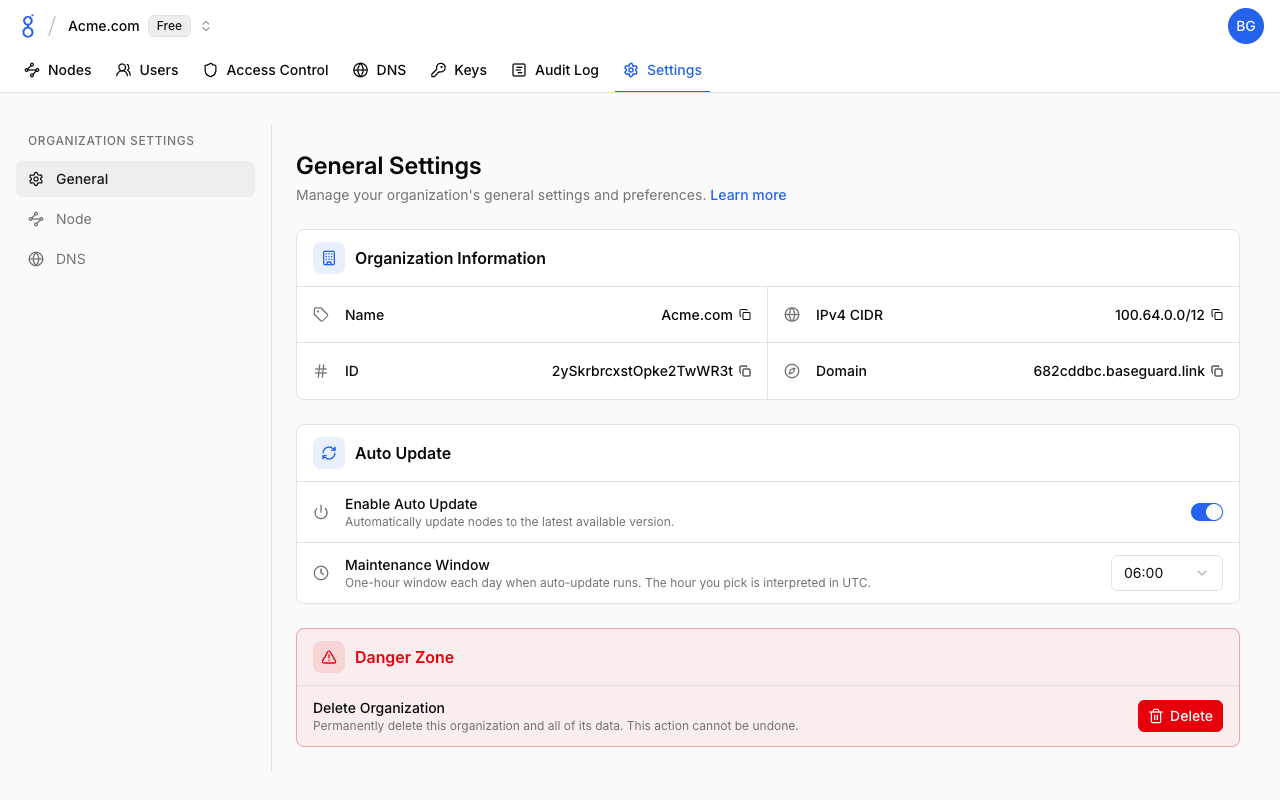Open the Users tab
The width and height of the screenshot is (1280, 800).
click(147, 70)
